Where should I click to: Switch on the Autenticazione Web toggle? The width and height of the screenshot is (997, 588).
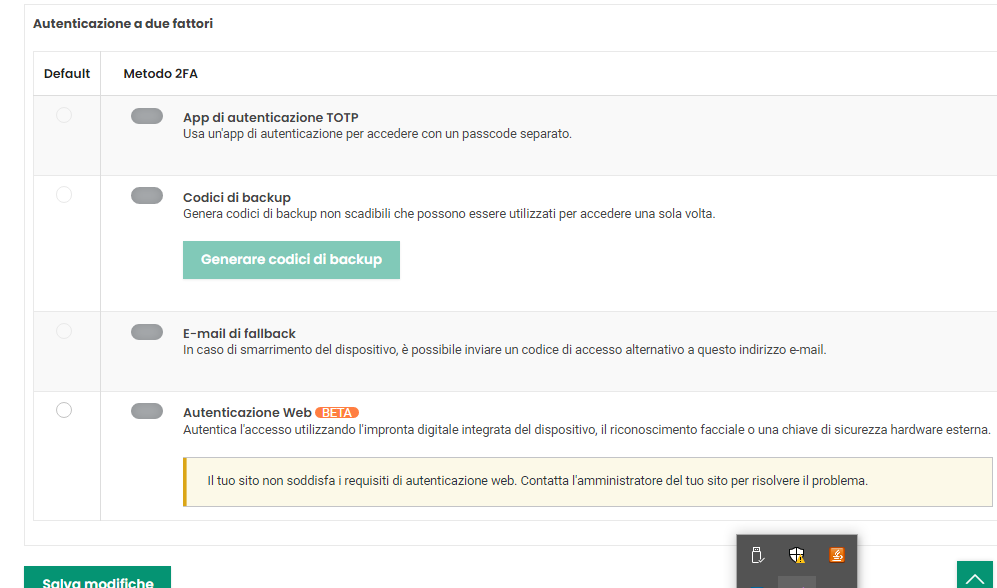pyautogui.click(x=147, y=411)
